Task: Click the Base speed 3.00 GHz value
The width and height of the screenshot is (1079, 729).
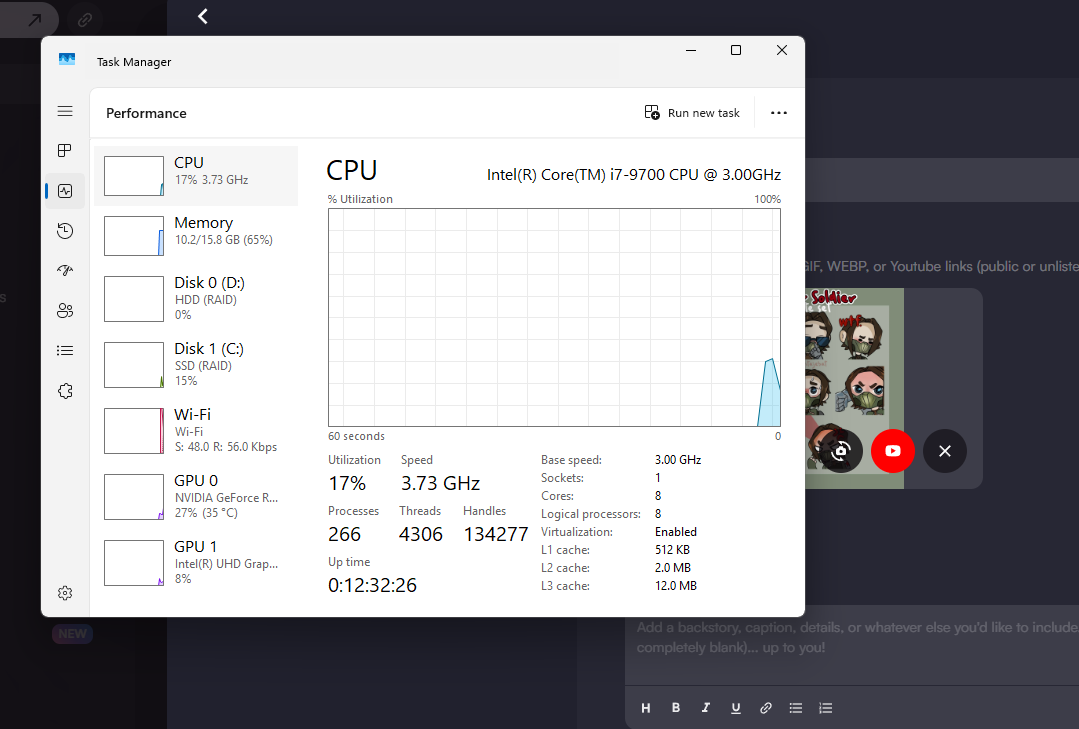Action: pyautogui.click(x=678, y=460)
